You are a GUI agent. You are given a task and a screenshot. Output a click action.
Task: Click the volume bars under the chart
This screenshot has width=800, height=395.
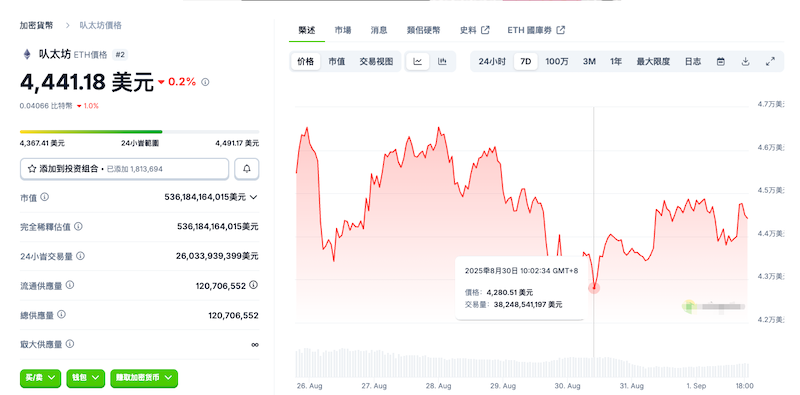521,363
